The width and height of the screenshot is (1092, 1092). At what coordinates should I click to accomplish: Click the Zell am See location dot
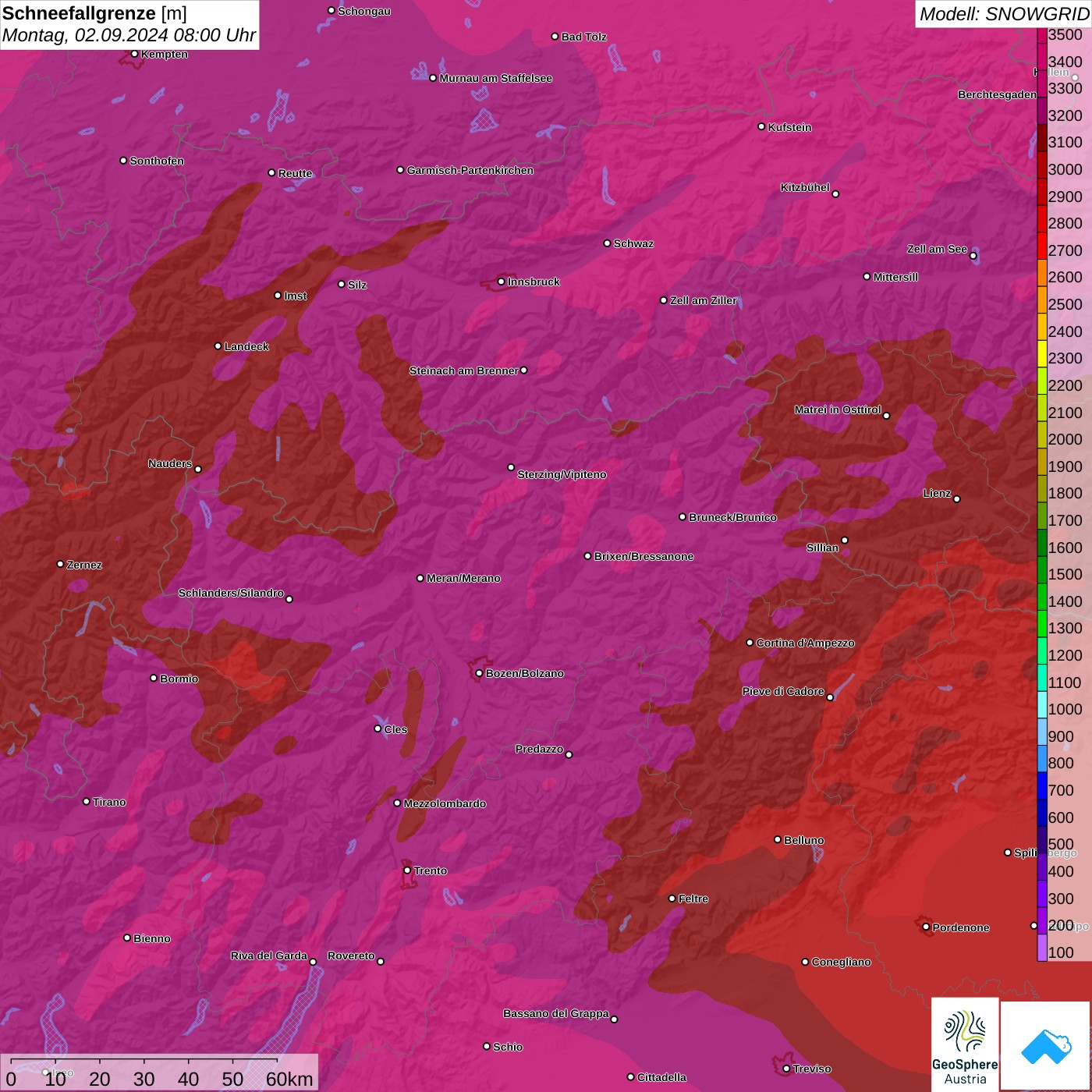(973, 256)
